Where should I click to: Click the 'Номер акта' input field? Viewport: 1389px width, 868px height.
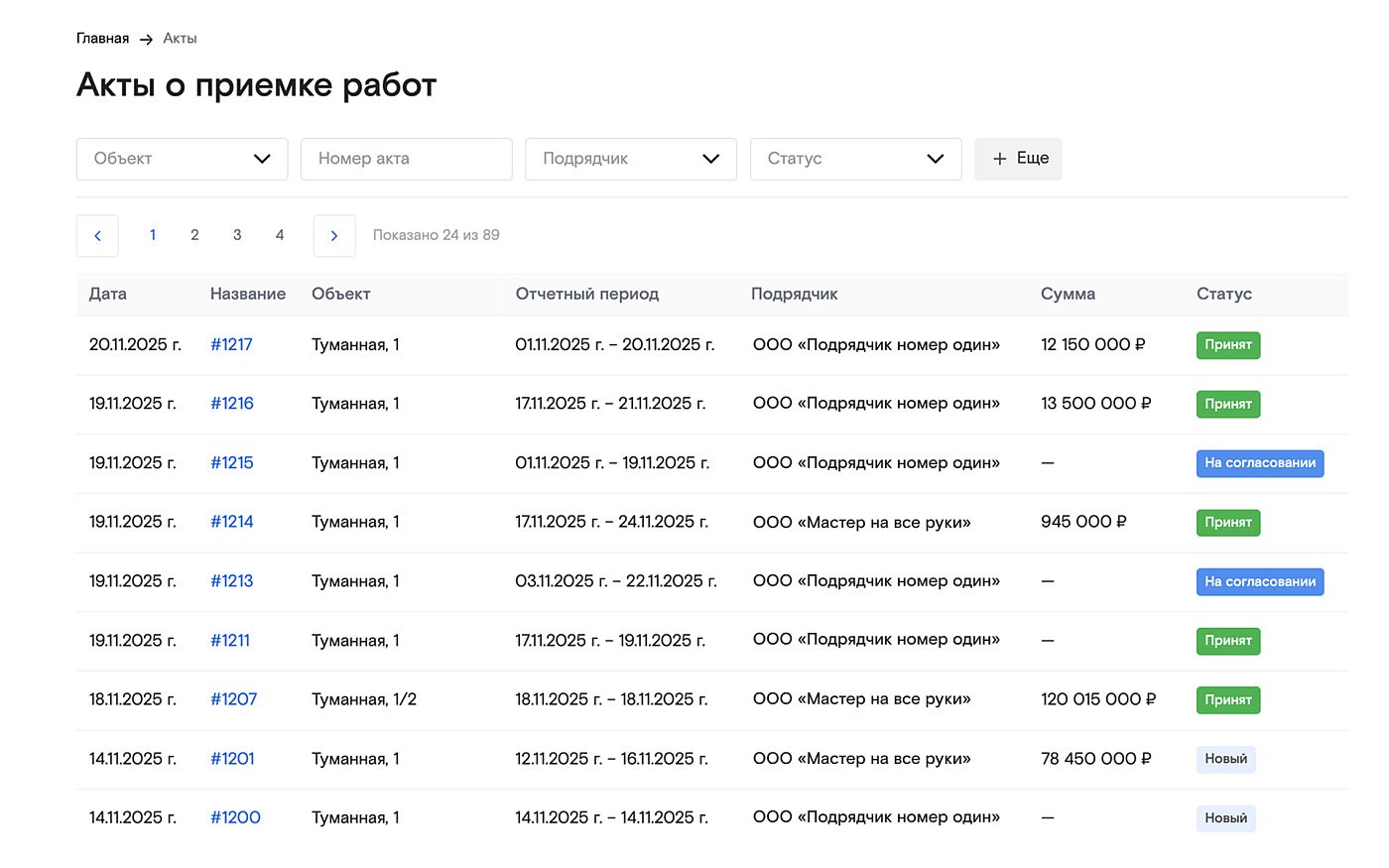(x=406, y=159)
